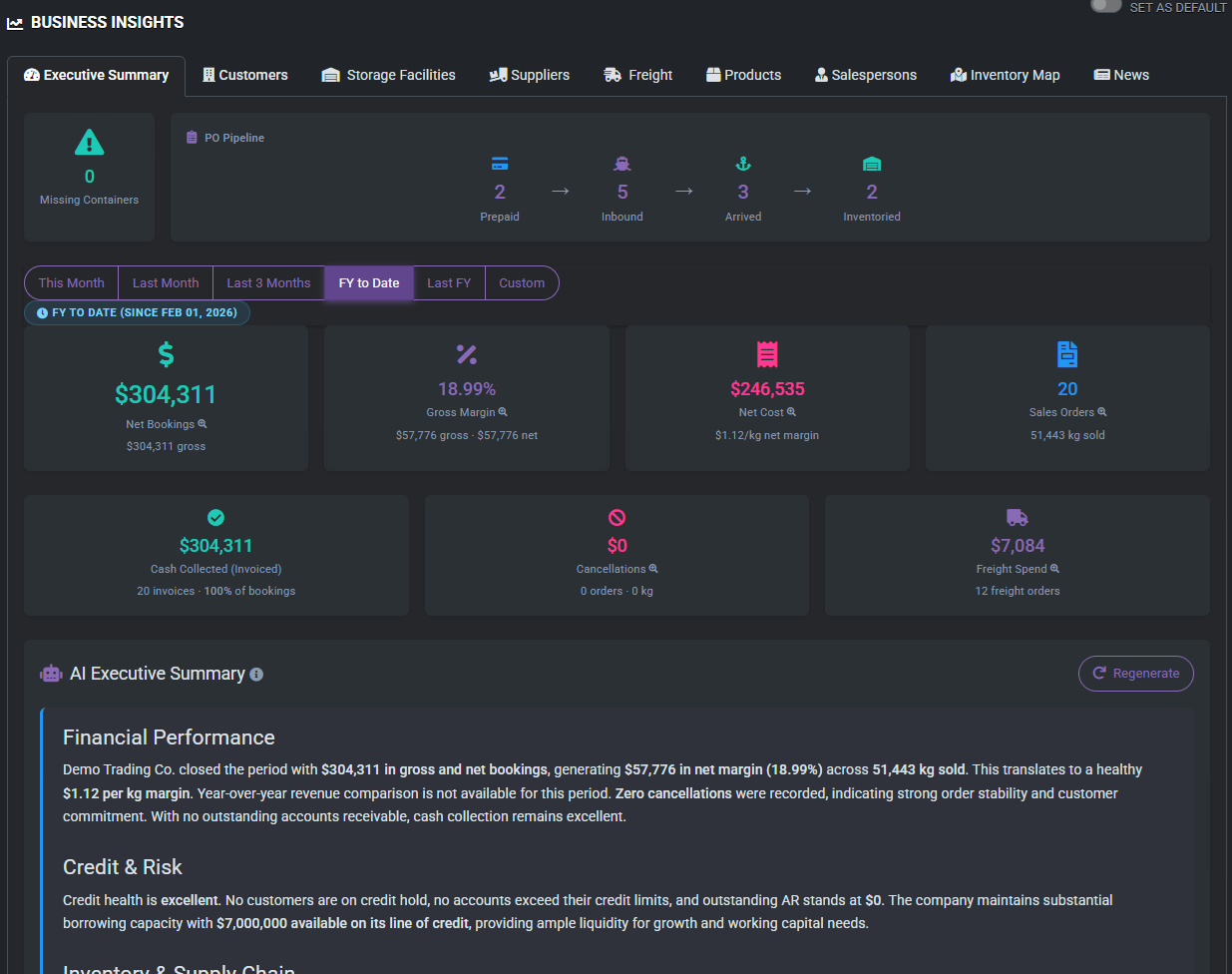Open the Products tab

(743, 76)
